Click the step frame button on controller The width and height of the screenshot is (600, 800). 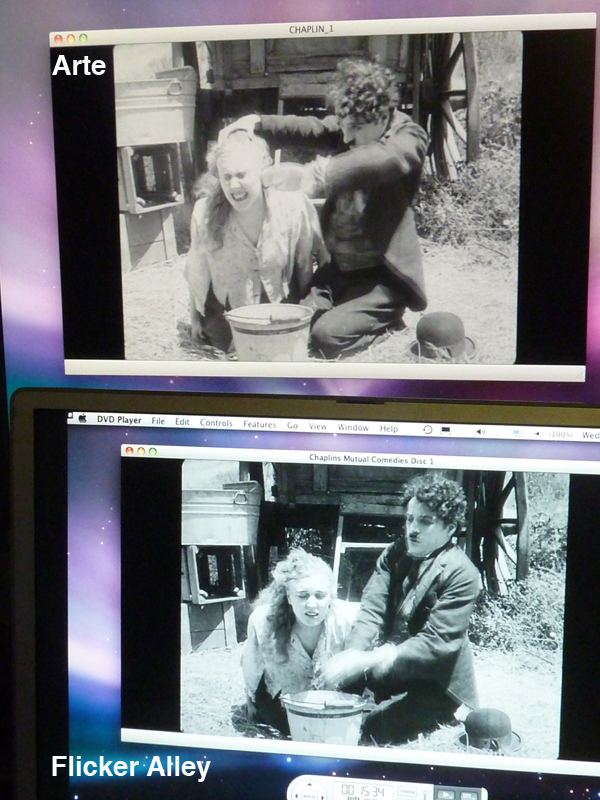(x=467, y=796)
